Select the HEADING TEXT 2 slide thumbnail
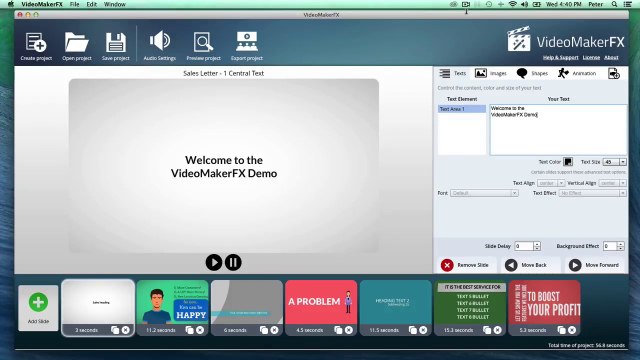This screenshot has width=640, height=360. [396, 302]
